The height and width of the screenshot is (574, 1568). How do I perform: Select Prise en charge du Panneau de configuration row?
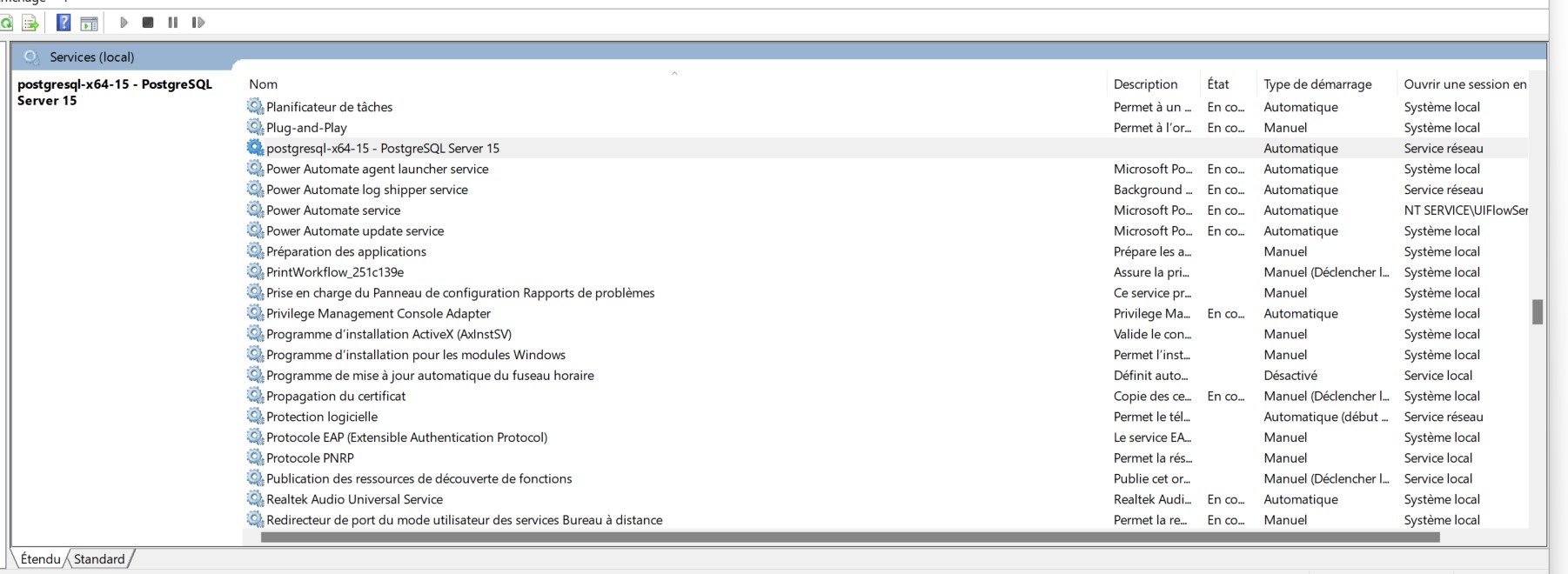point(886,293)
